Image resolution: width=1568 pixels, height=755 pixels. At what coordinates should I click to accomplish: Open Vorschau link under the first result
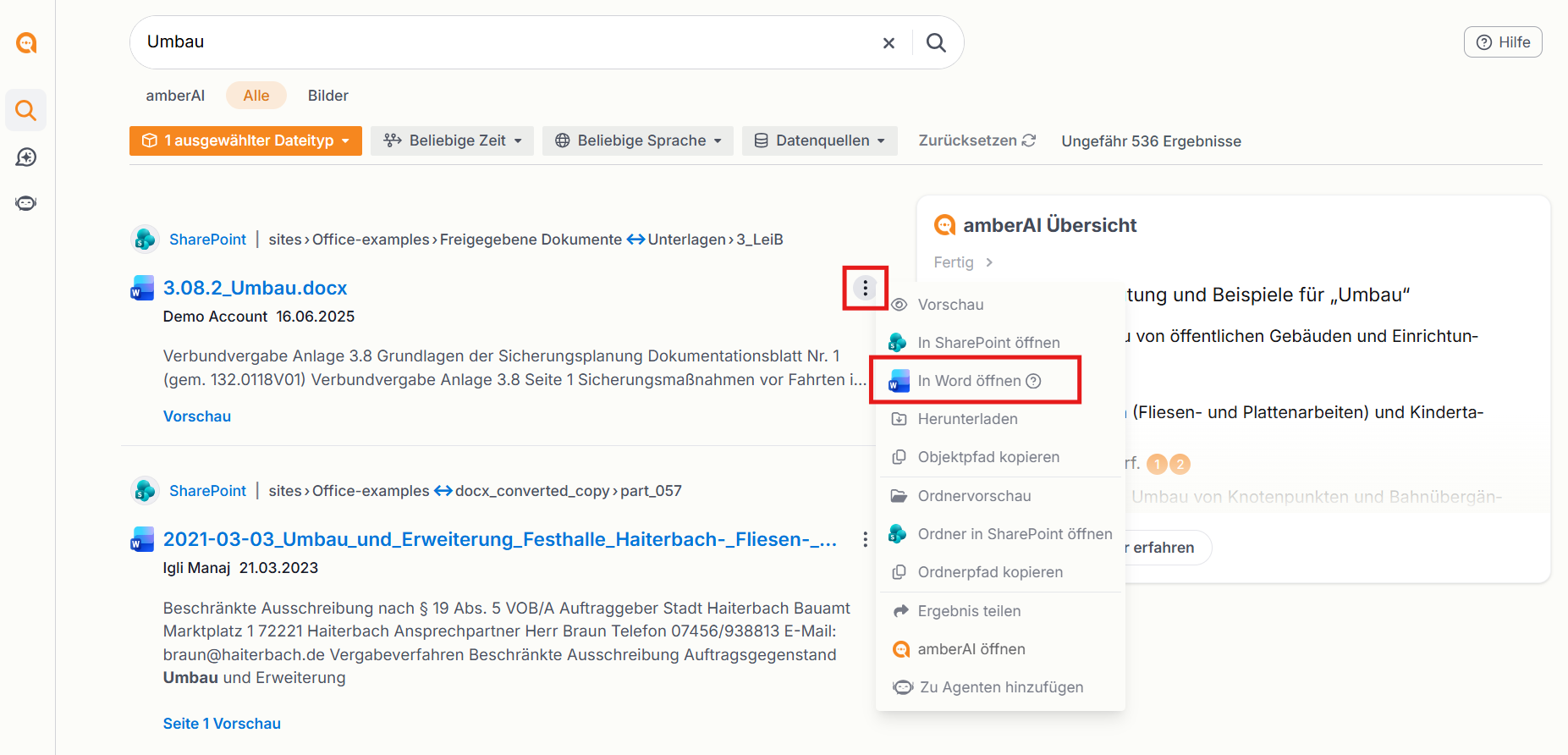coord(197,416)
